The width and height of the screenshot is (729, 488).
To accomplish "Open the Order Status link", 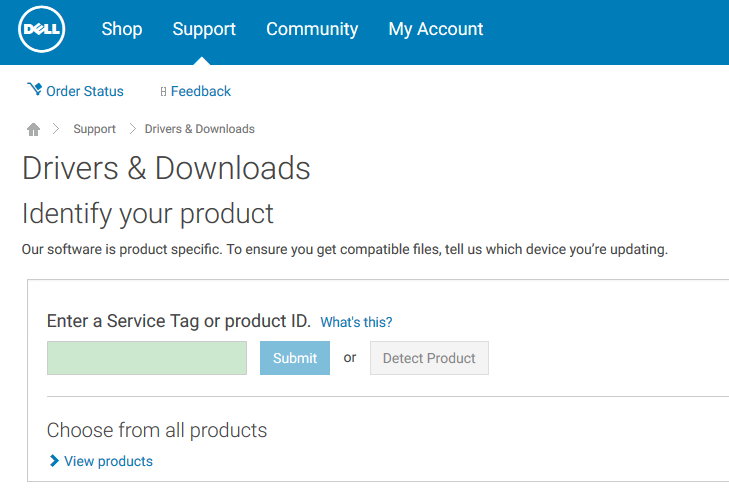I will point(85,91).
